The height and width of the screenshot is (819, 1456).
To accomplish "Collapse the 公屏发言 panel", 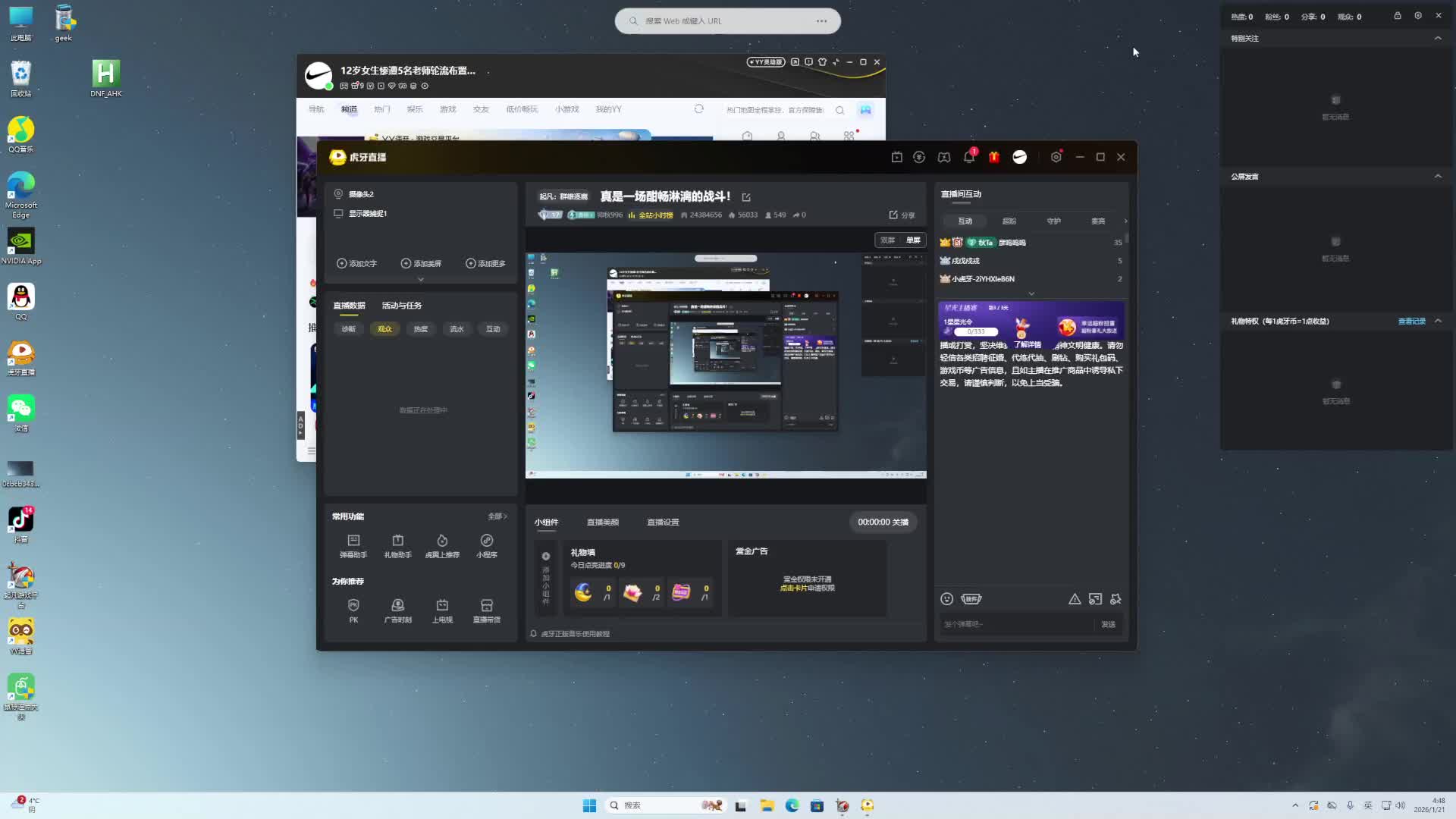I will [x=1438, y=176].
